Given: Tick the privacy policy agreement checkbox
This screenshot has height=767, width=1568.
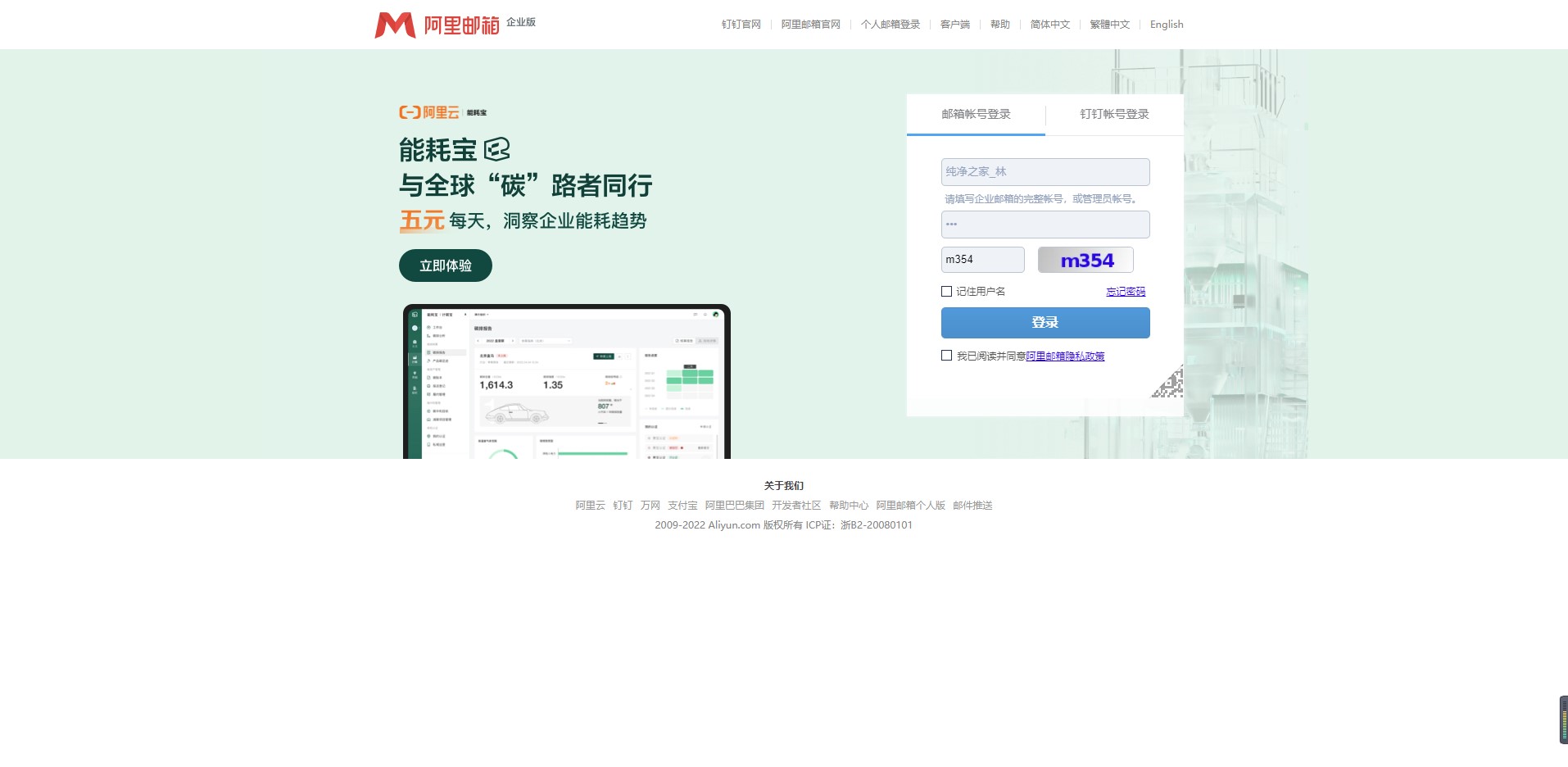Looking at the screenshot, I should tap(946, 356).
